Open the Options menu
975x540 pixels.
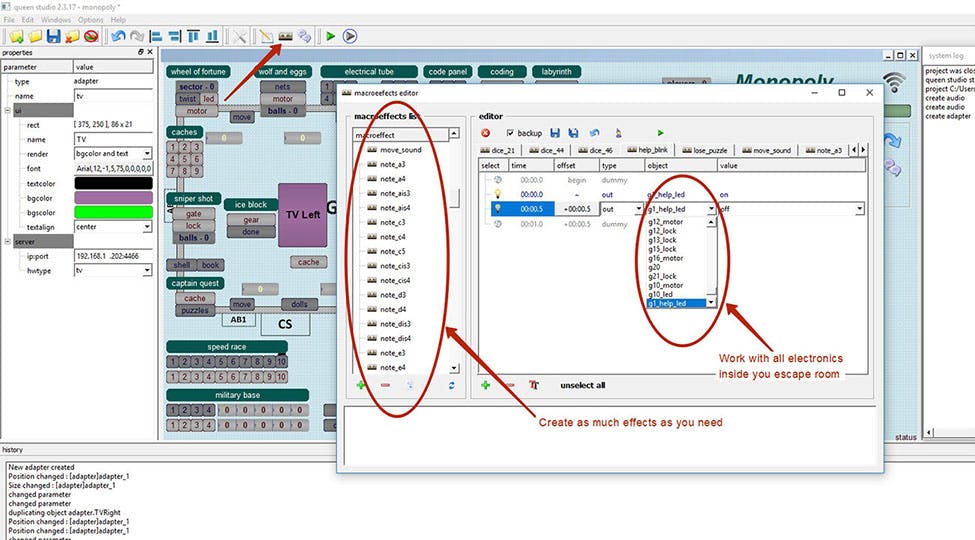tap(90, 20)
